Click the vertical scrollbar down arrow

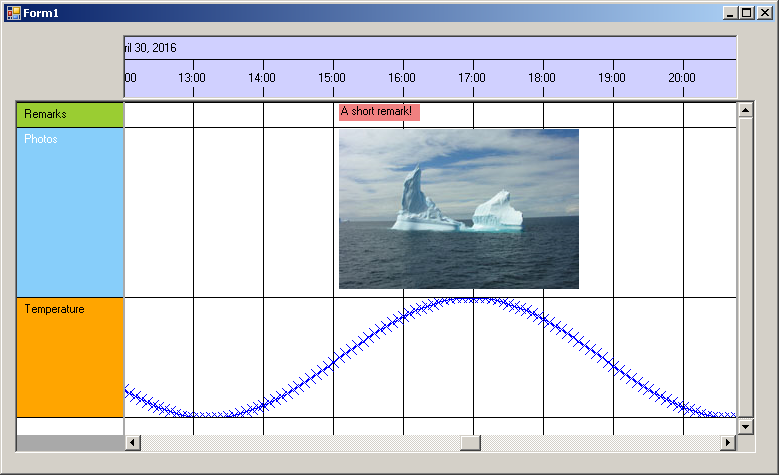tap(745, 427)
